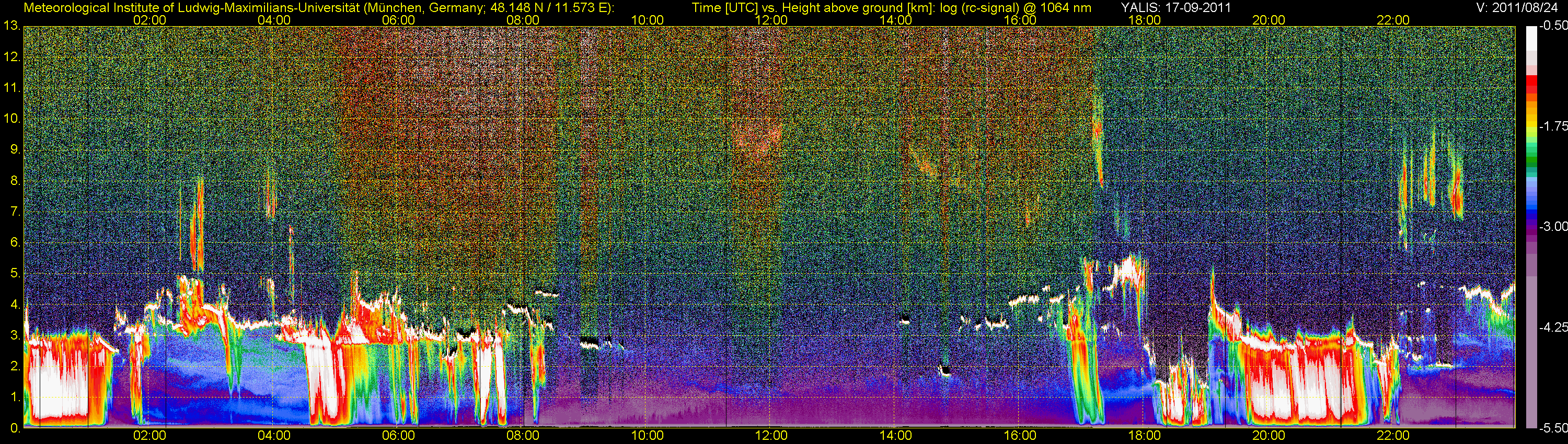This screenshot has height=444, width=1568.
Task: Select "06:00" on the top time axis
Action: pyautogui.click(x=399, y=20)
